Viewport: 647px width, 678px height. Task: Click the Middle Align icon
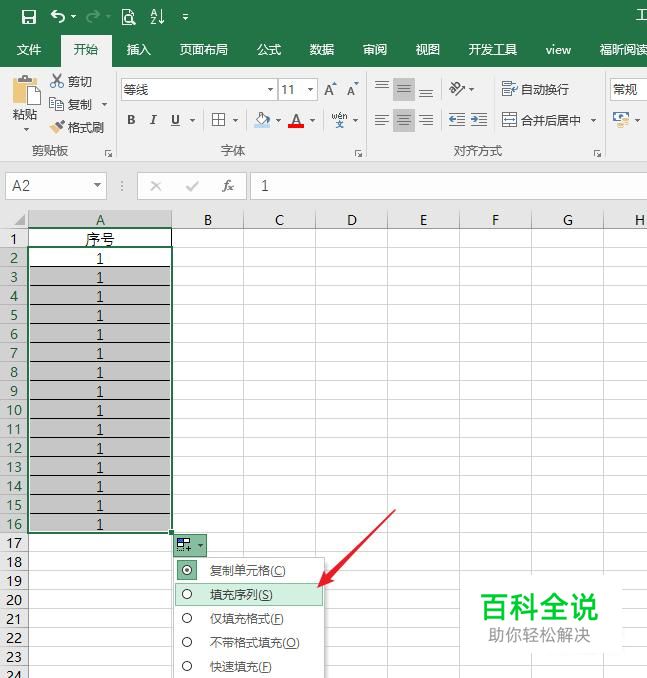coord(404,89)
